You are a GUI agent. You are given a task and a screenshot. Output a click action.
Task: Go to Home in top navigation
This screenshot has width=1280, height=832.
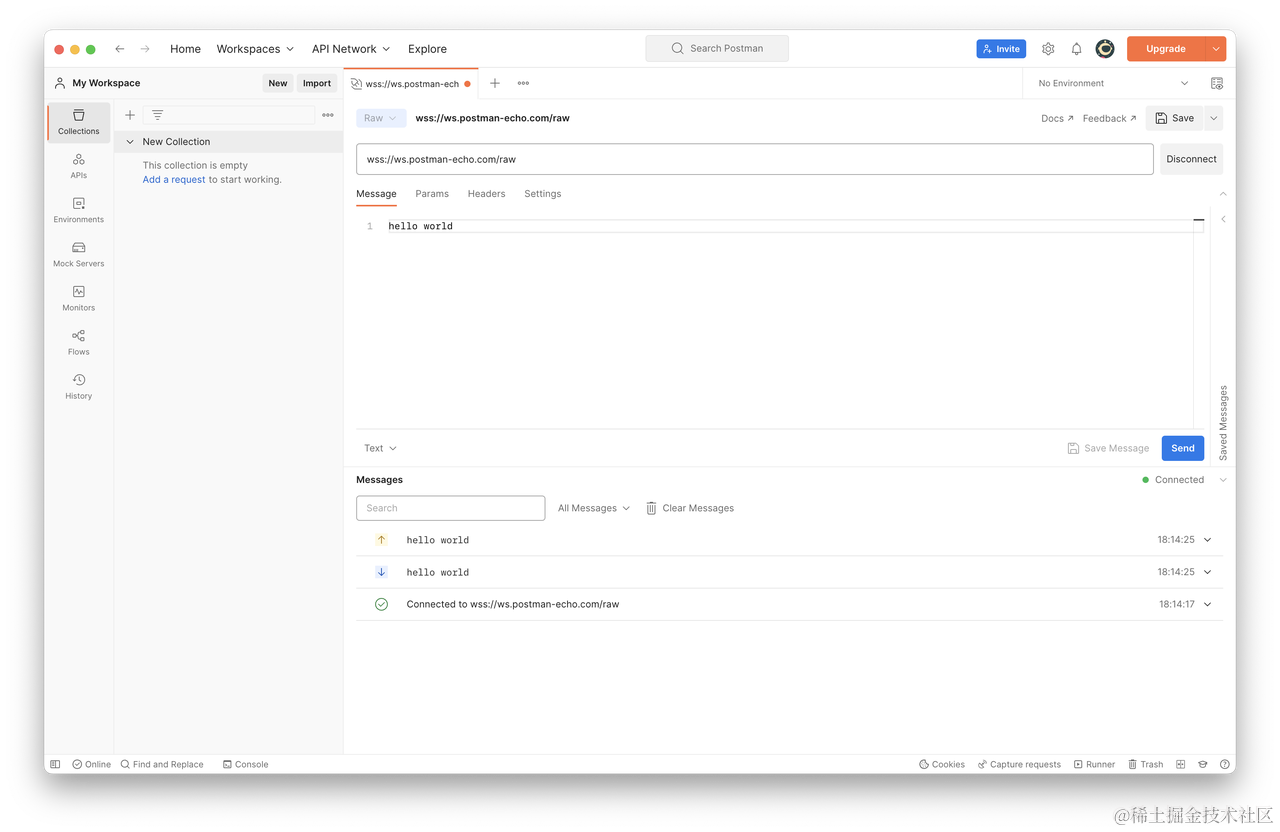185,49
